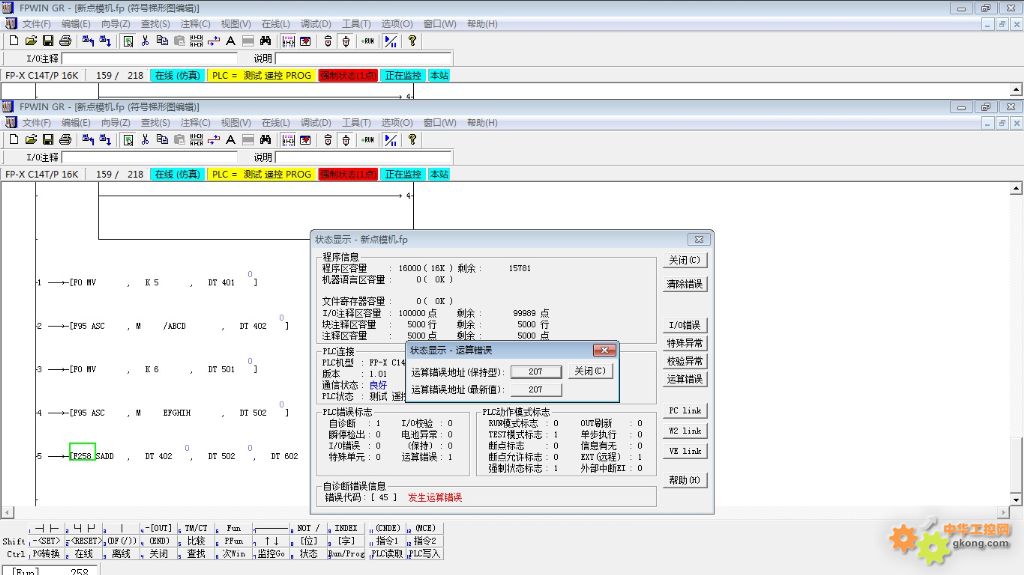Click <SET> function key button
Image resolution: width=1024 pixels, height=575 pixels.
coord(46,541)
